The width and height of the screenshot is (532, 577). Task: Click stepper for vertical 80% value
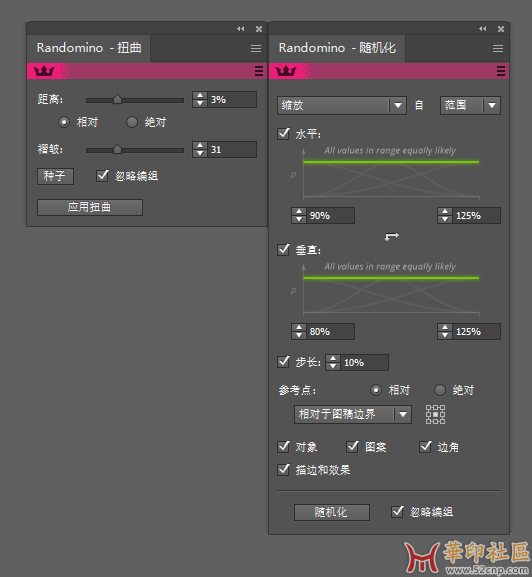coord(299,331)
